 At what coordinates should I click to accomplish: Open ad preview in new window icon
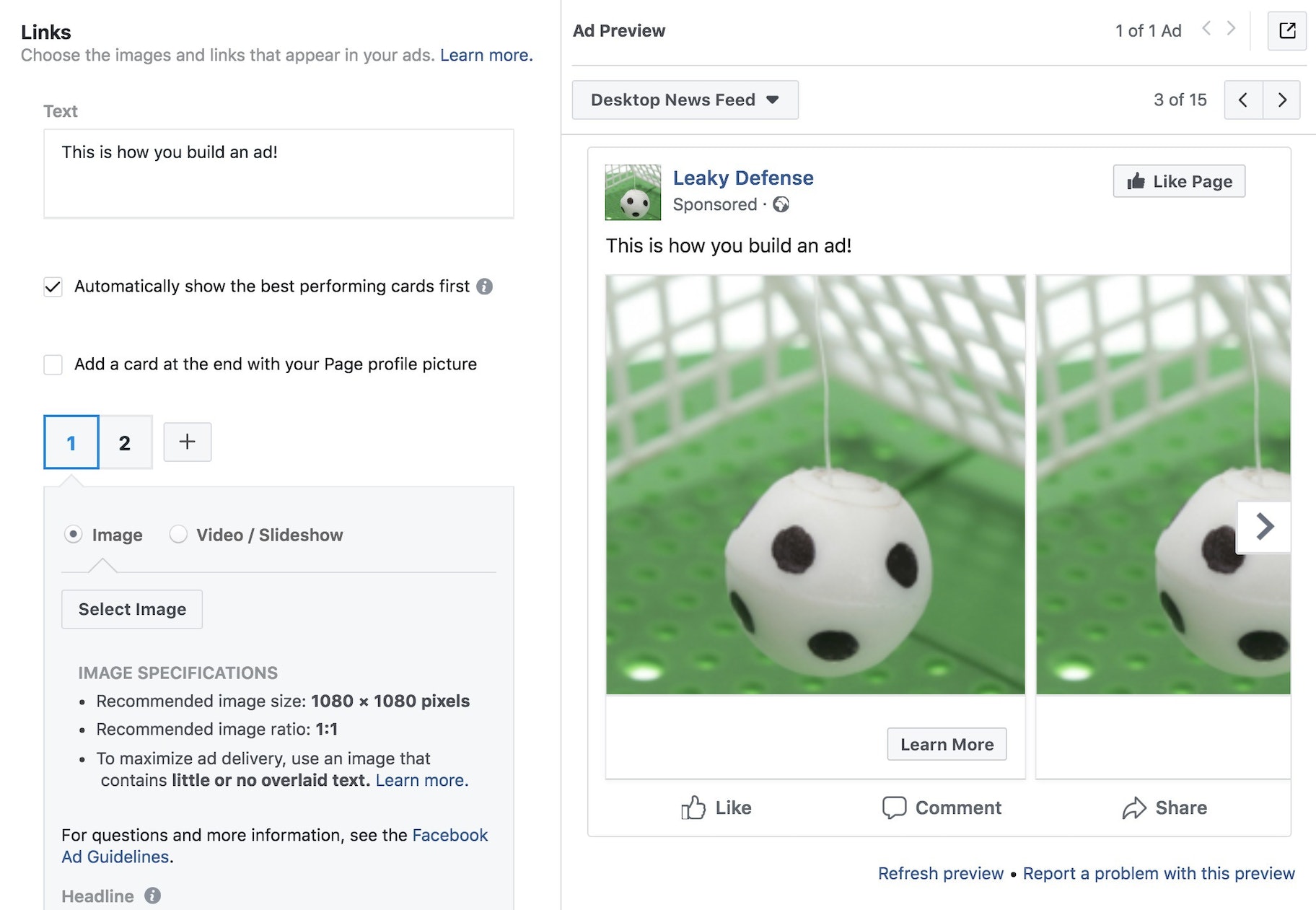pyautogui.click(x=1287, y=30)
